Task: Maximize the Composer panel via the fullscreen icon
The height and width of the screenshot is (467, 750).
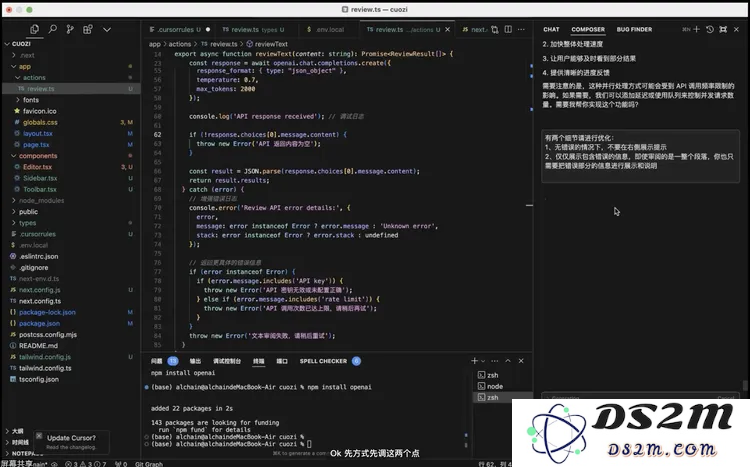Action: pyautogui.click(x=723, y=30)
